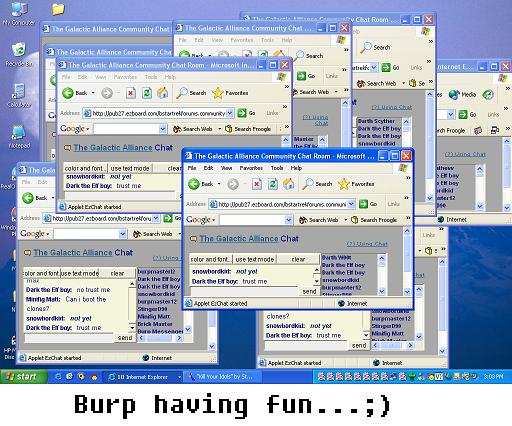Viewport: 512px width, 426px height.
Task: Open Favorites menu in front chat window
Action: pyautogui.click(x=251, y=168)
